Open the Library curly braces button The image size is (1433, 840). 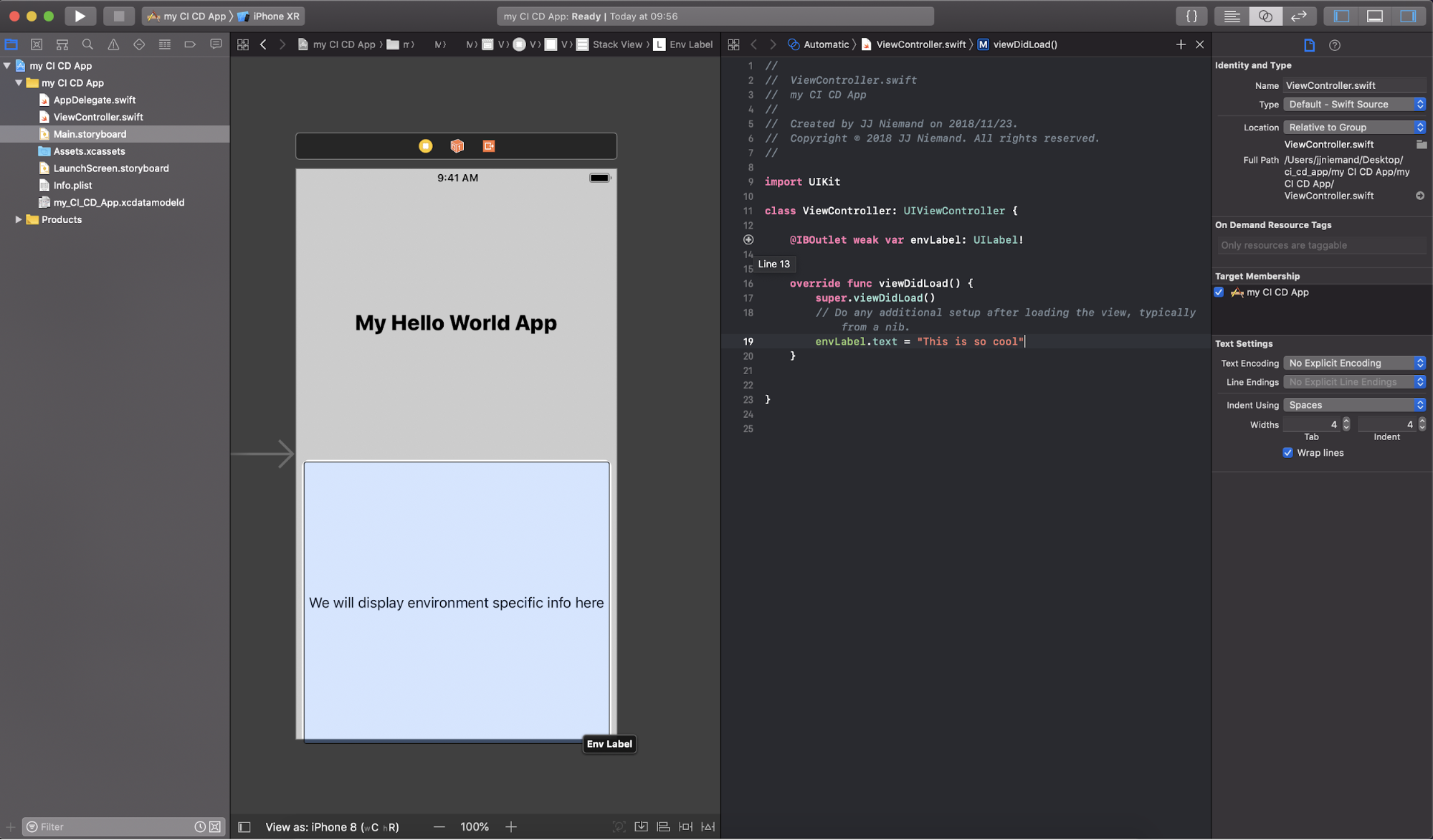[x=1191, y=16]
